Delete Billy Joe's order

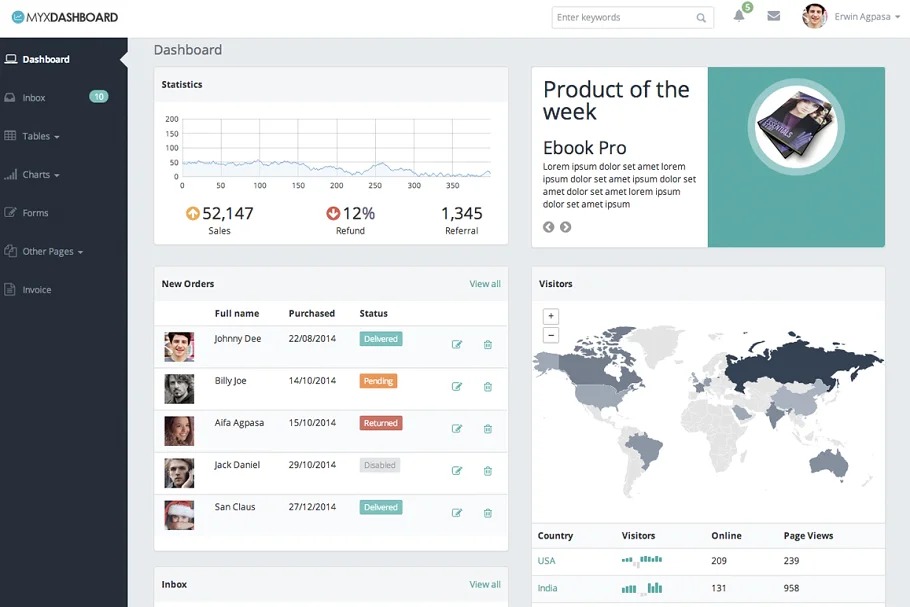[x=488, y=387]
